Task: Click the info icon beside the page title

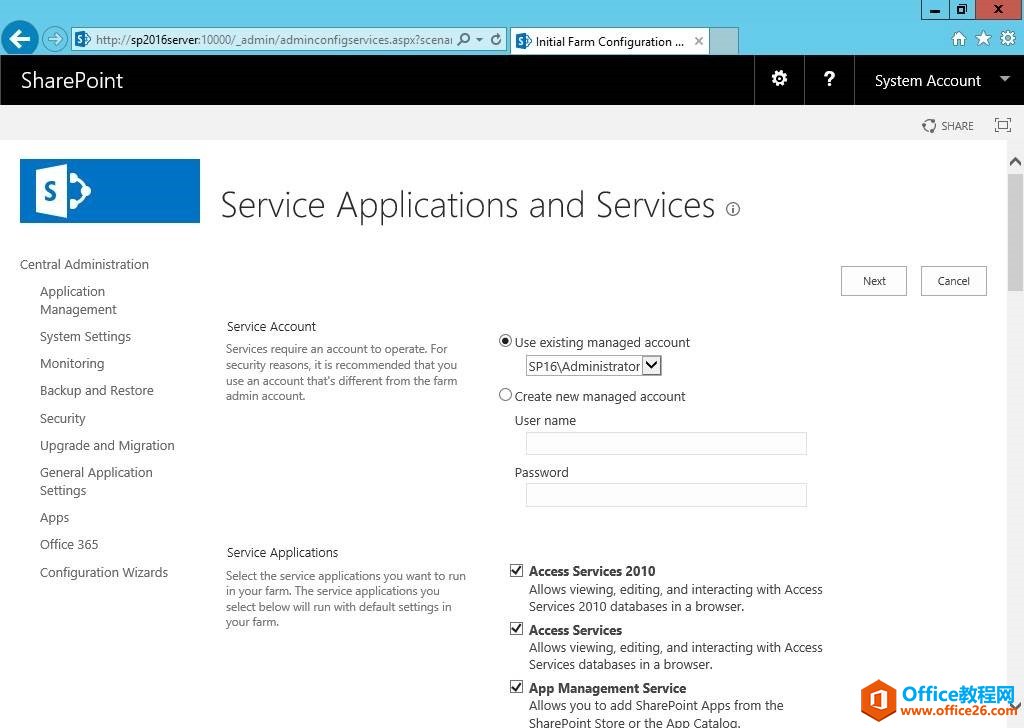Action: pos(733,209)
